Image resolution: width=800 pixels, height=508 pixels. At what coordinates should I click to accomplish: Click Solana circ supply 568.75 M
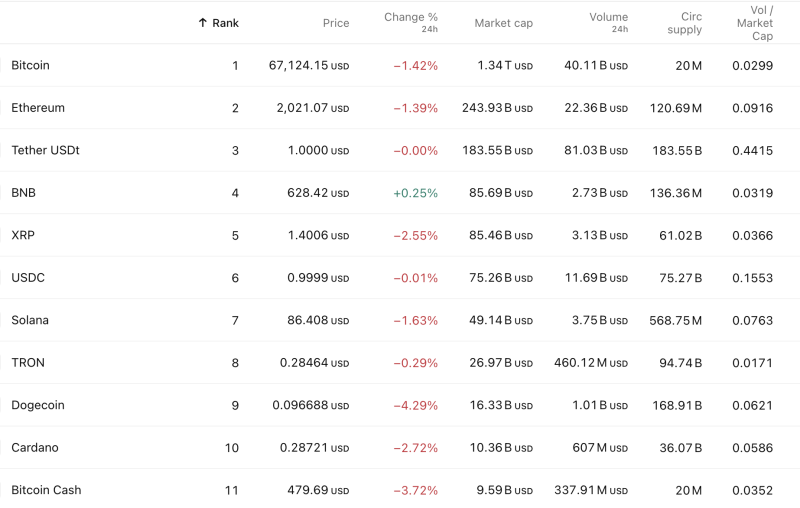(x=676, y=320)
